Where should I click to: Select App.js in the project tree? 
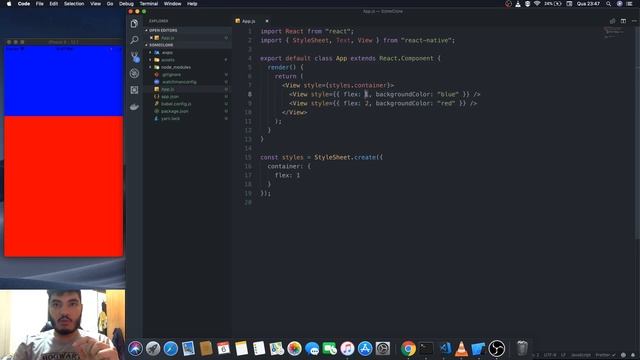point(167,89)
